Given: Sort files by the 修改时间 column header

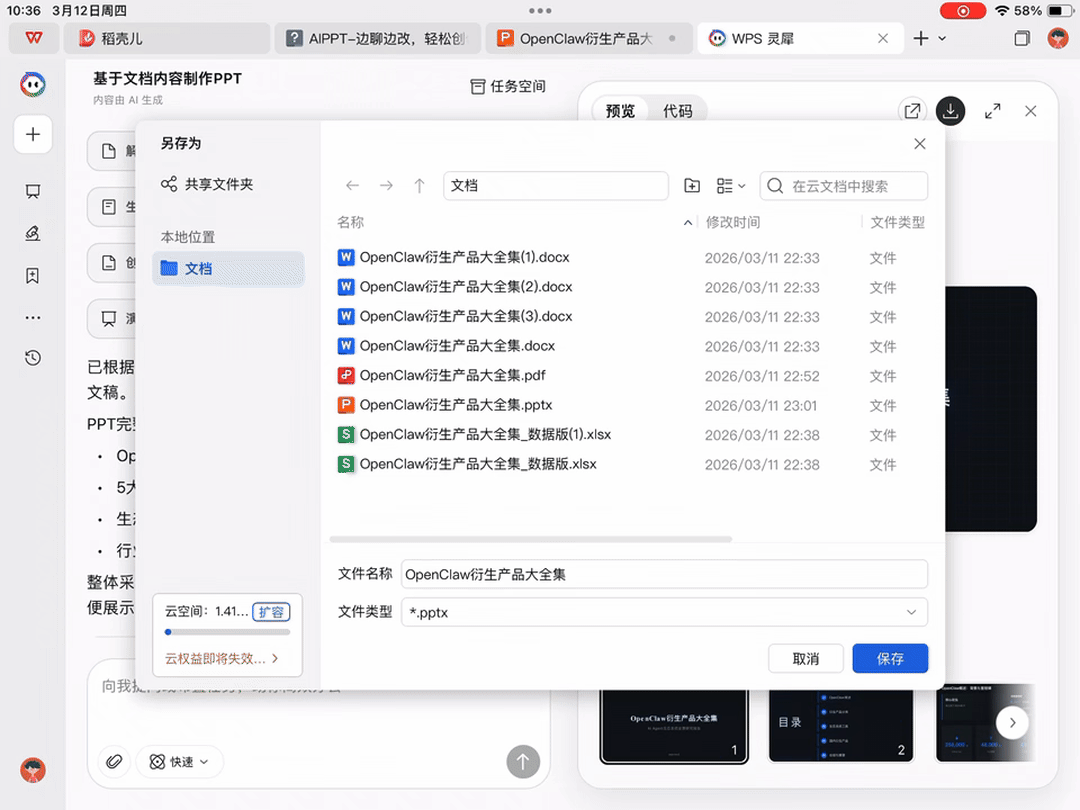Looking at the screenshot, I should click(733, 222).
